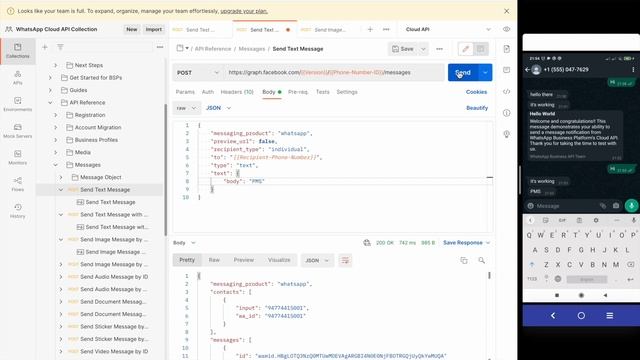
Task: Open the response JSON format dropdown
Action: point(317,260)
